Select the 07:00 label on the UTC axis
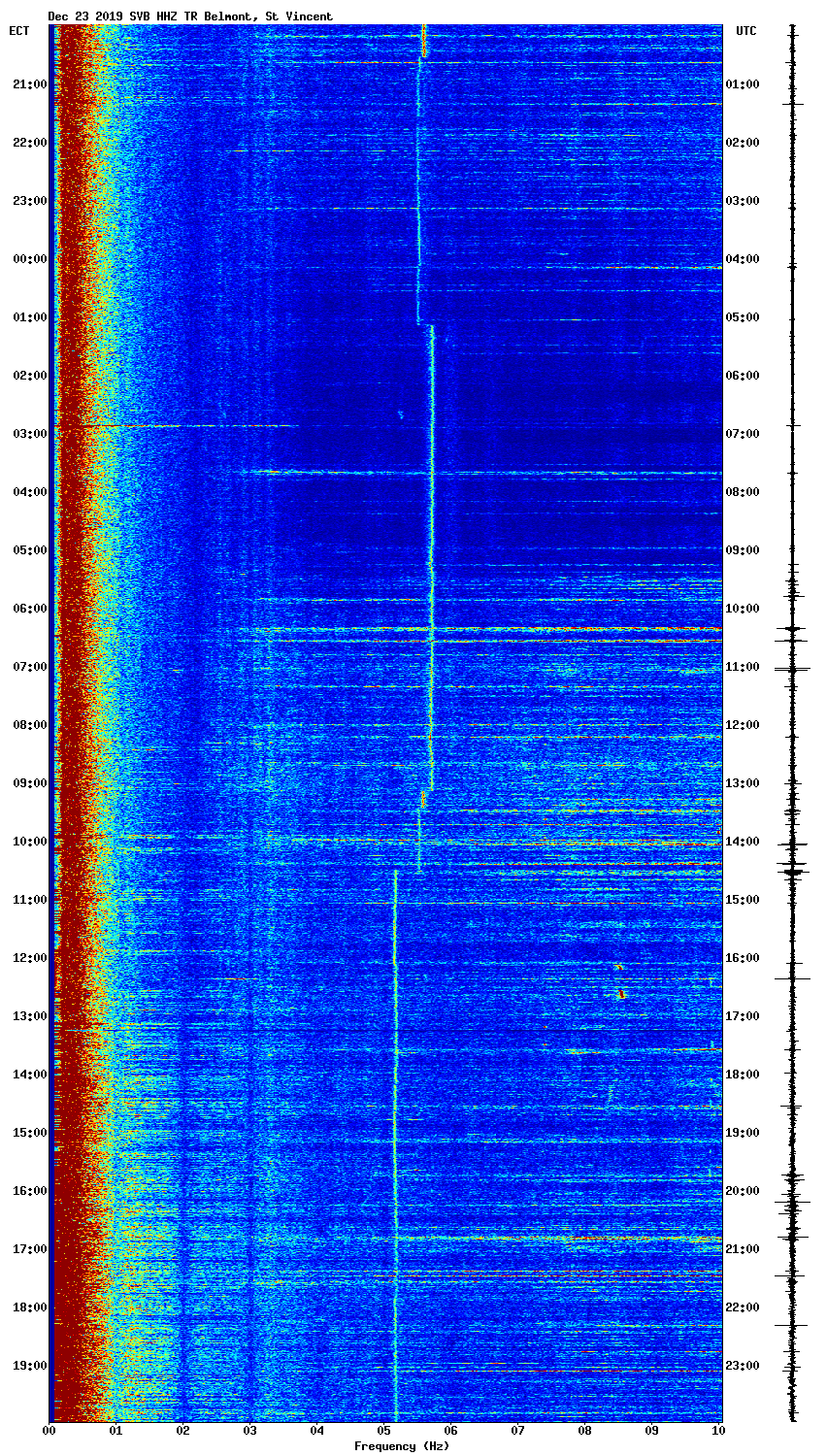This screenshot has width=827, height=1456. point(743,434)
